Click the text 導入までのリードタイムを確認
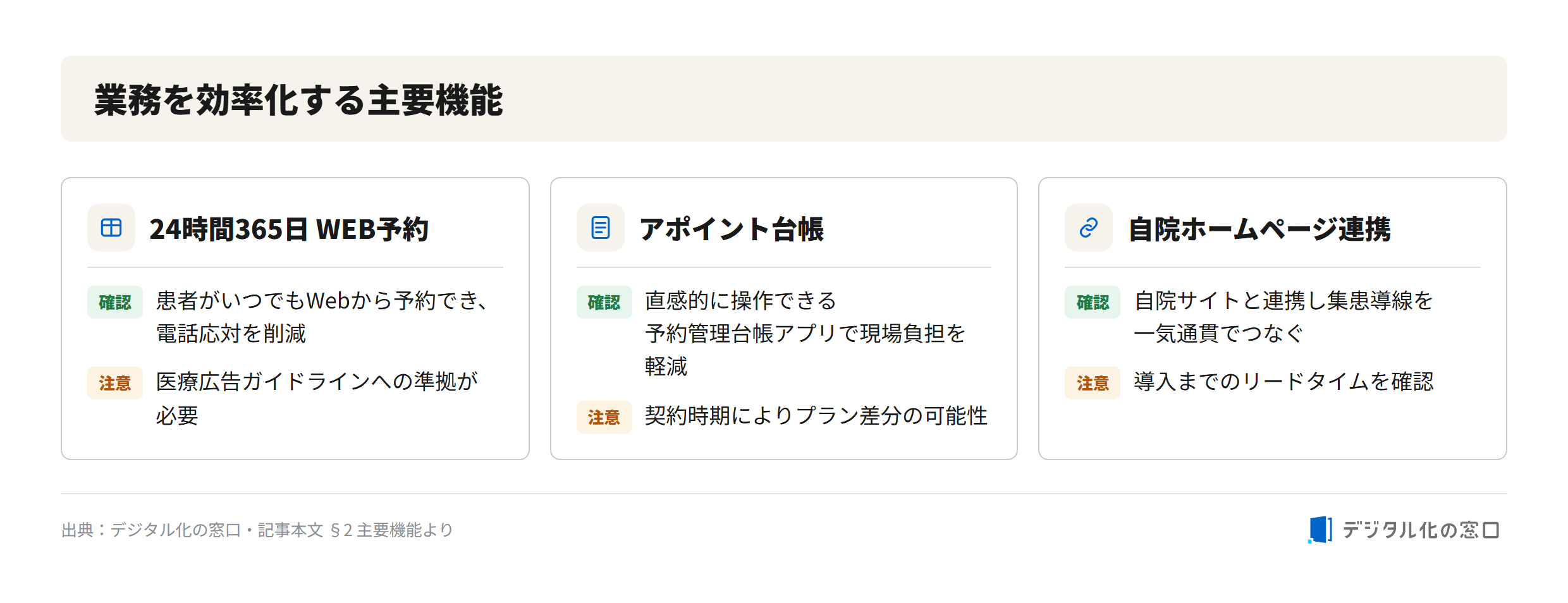Screen dimensions: 1568x603 pos(1283,382)
